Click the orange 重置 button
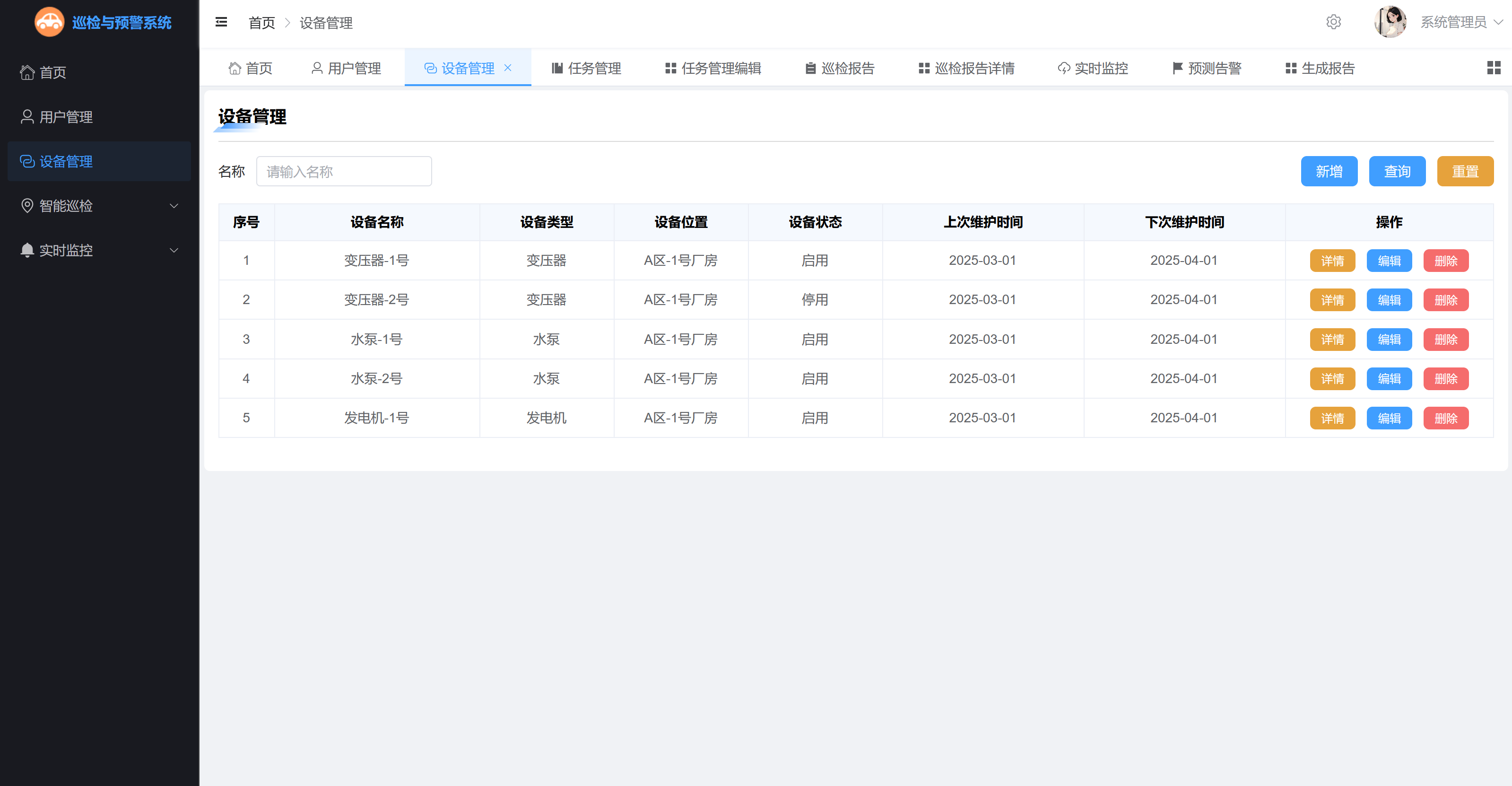Viewport: 1512px width, 786px height. click(1465, 171)
